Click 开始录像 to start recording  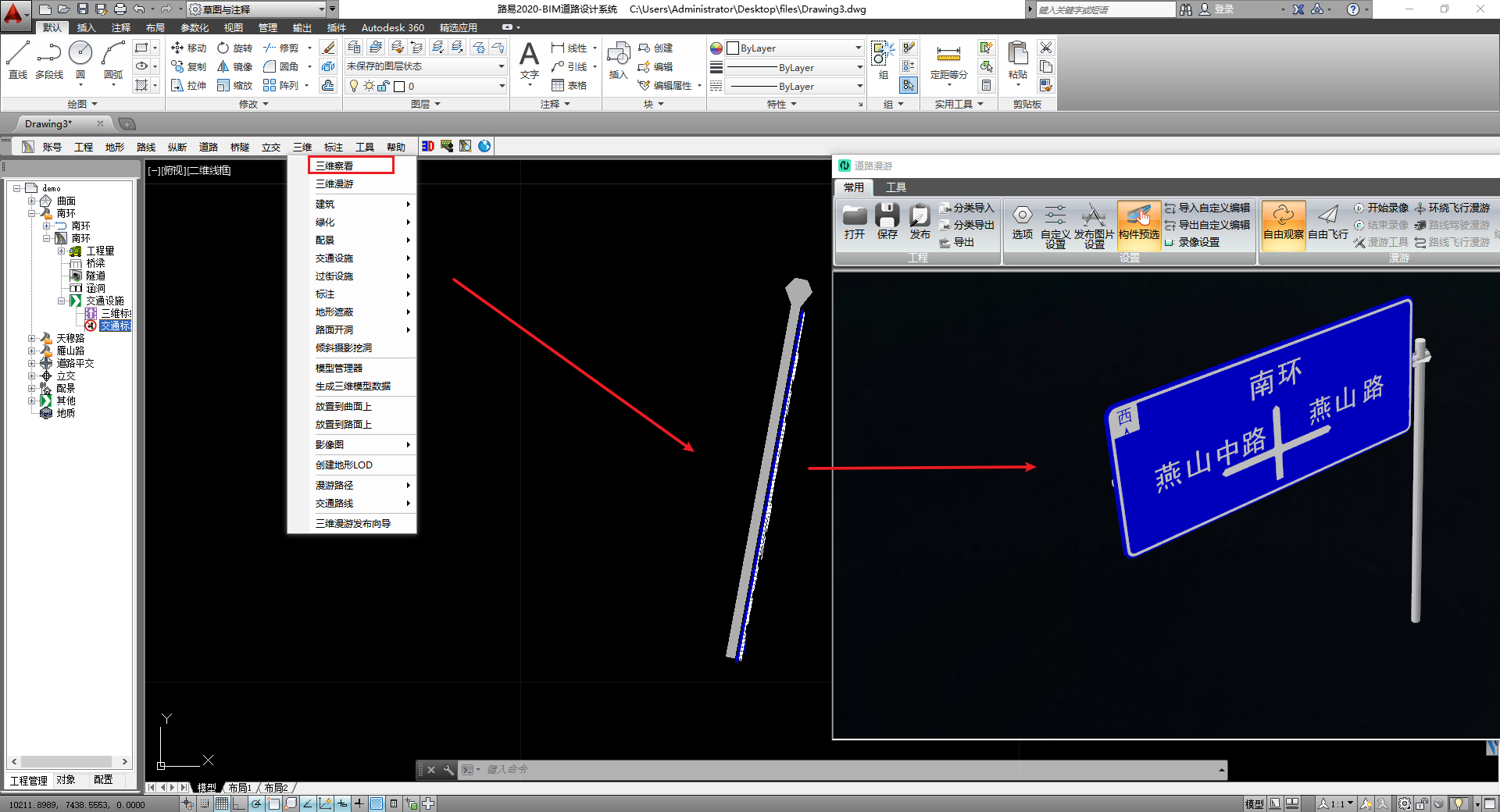tap(1380, 208)
